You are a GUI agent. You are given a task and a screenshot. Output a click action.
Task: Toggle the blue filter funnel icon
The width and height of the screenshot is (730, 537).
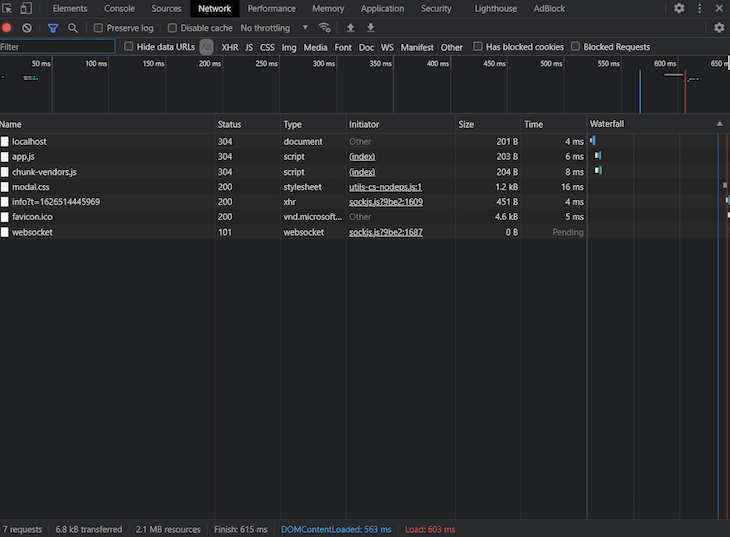pos(53,28)
